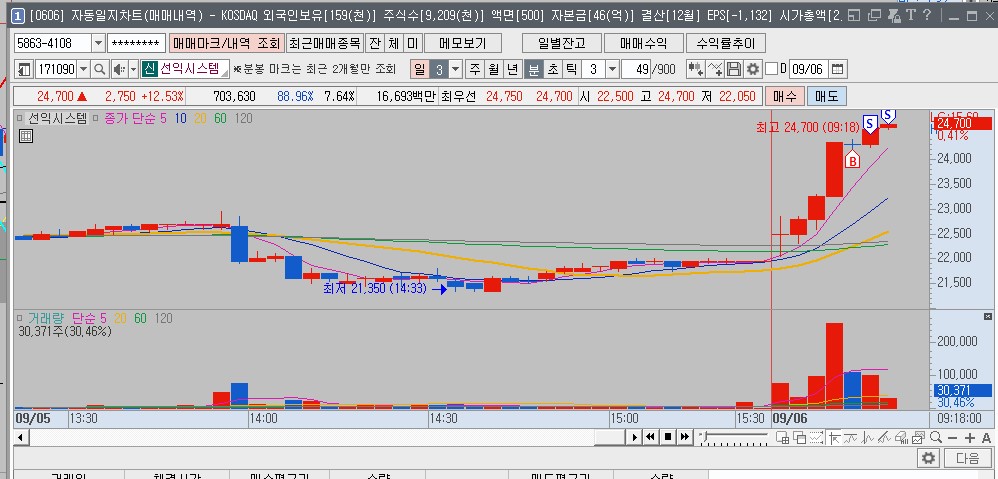Click the add candle chart icon

(x=696, y=69)
